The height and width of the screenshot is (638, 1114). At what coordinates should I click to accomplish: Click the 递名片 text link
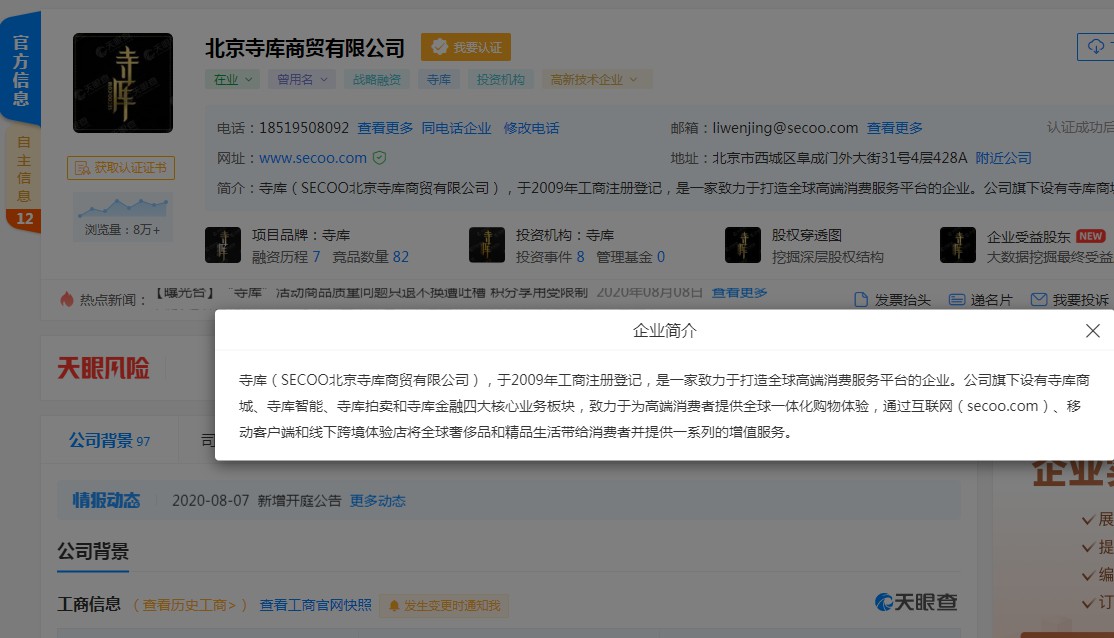tap(991, 300)
